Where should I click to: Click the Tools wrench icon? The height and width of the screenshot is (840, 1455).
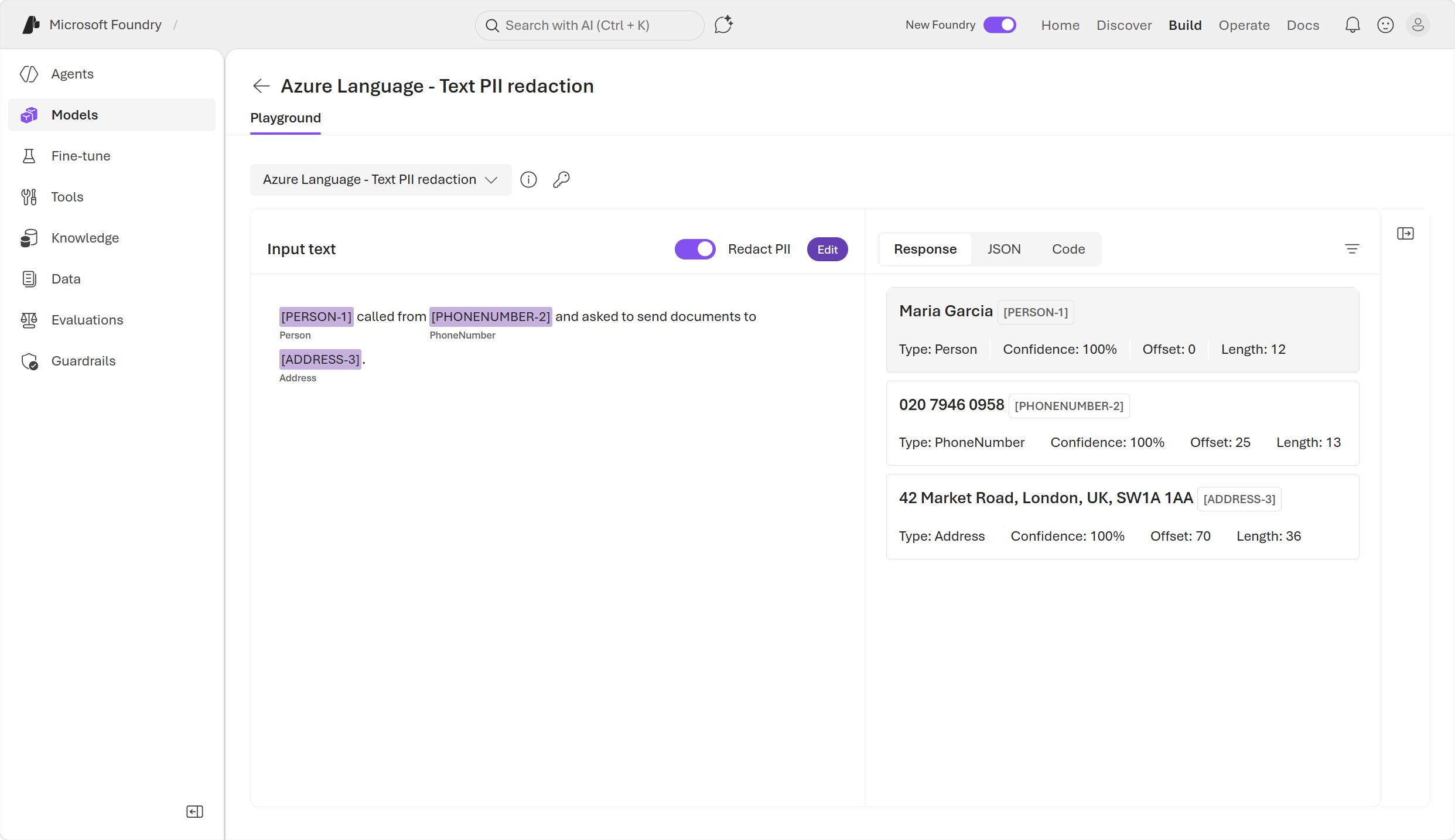point(29,197)
